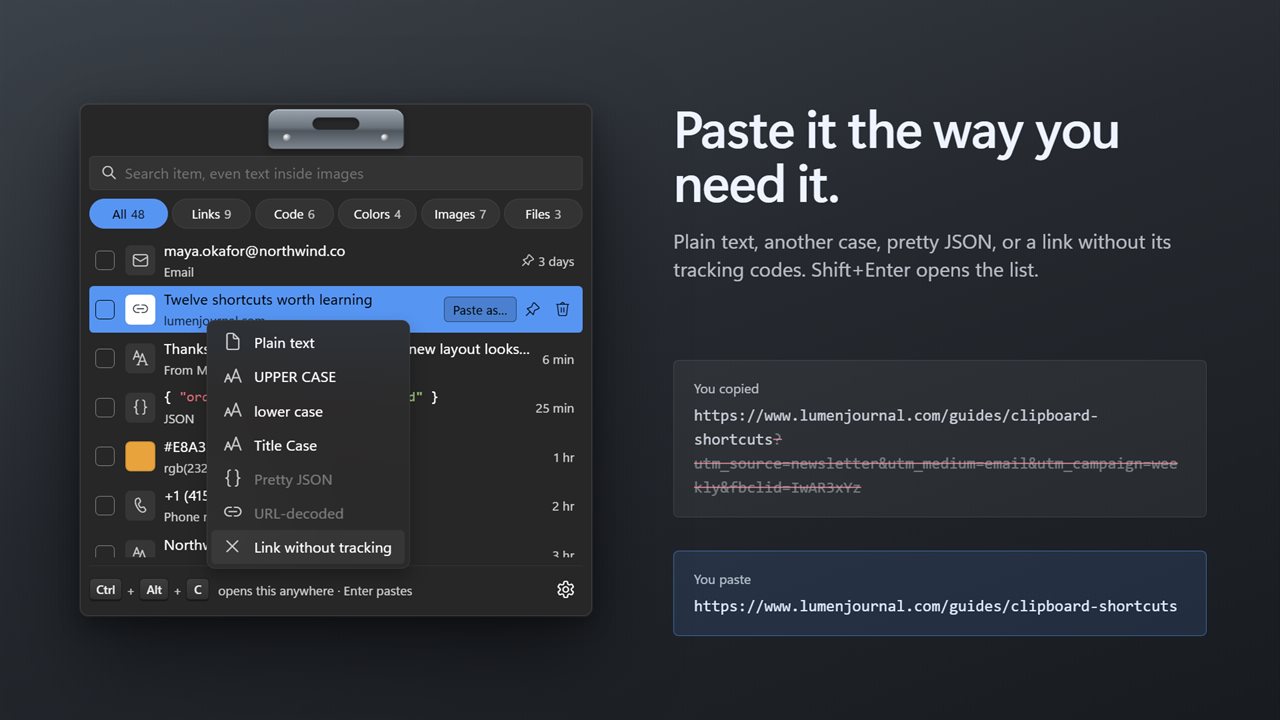
Task: Click the You copied URL box
Action: tap(940, 439)
